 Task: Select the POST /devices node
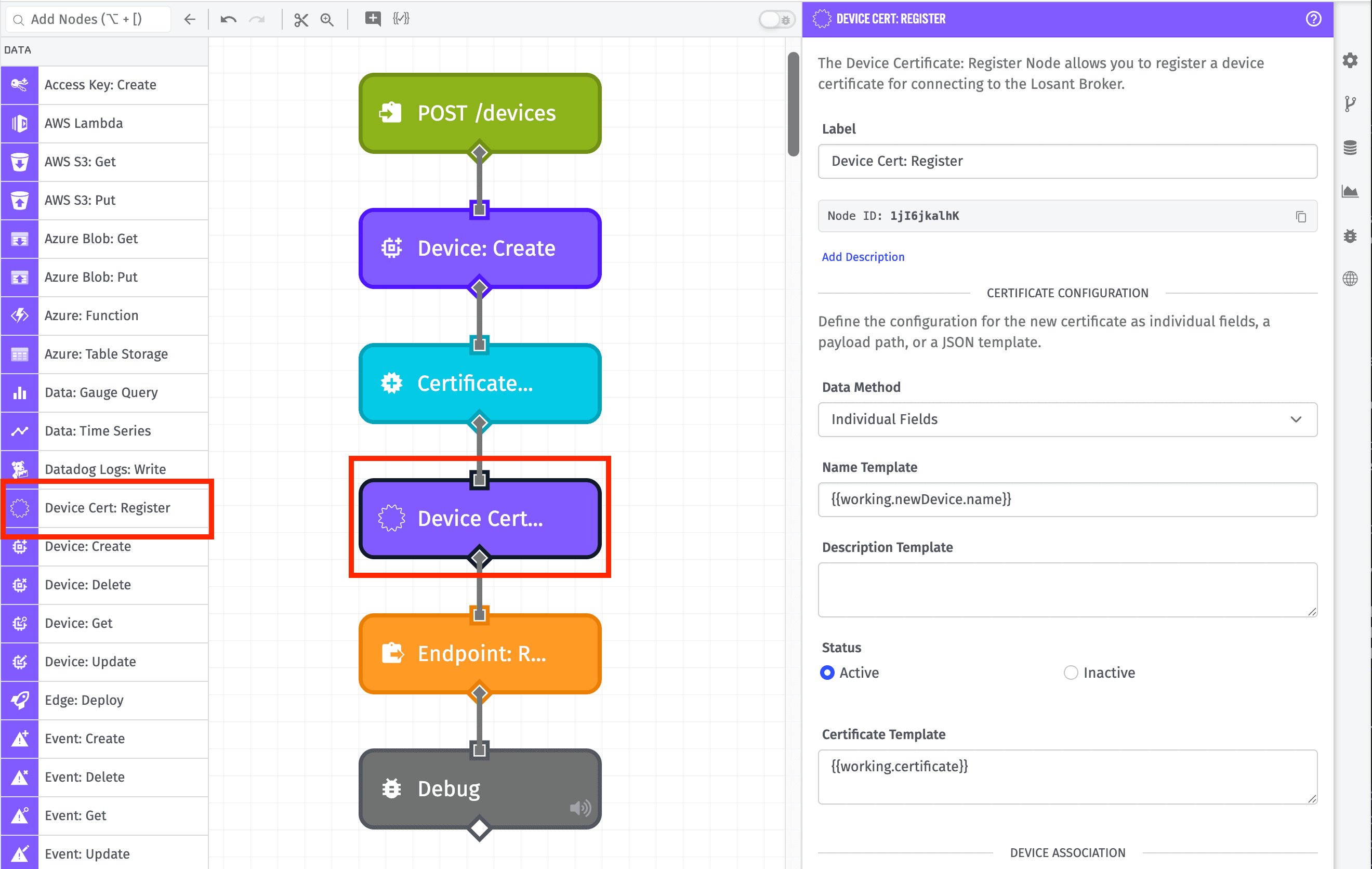(x=480, y=113)
